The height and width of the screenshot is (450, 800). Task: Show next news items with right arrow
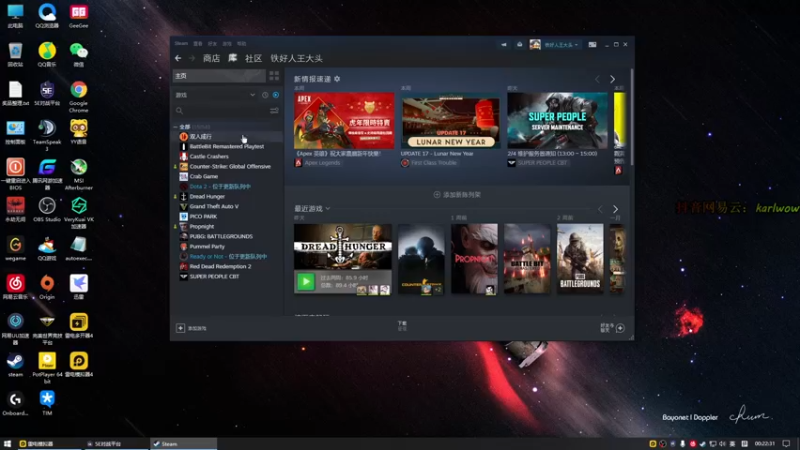coord(612,79)
